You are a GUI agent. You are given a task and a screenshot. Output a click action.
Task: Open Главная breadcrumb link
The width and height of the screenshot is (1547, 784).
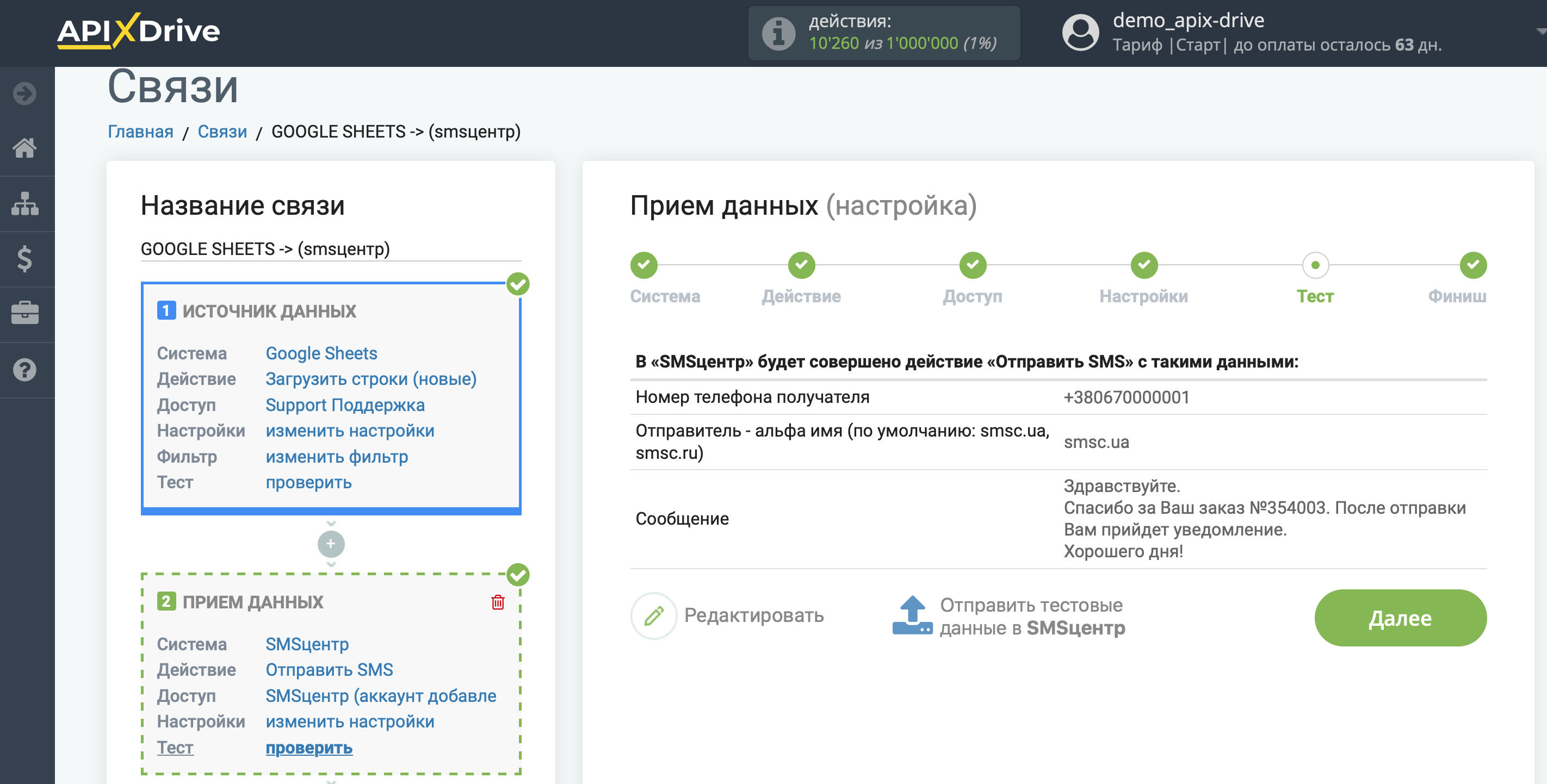tap(140, 132)
